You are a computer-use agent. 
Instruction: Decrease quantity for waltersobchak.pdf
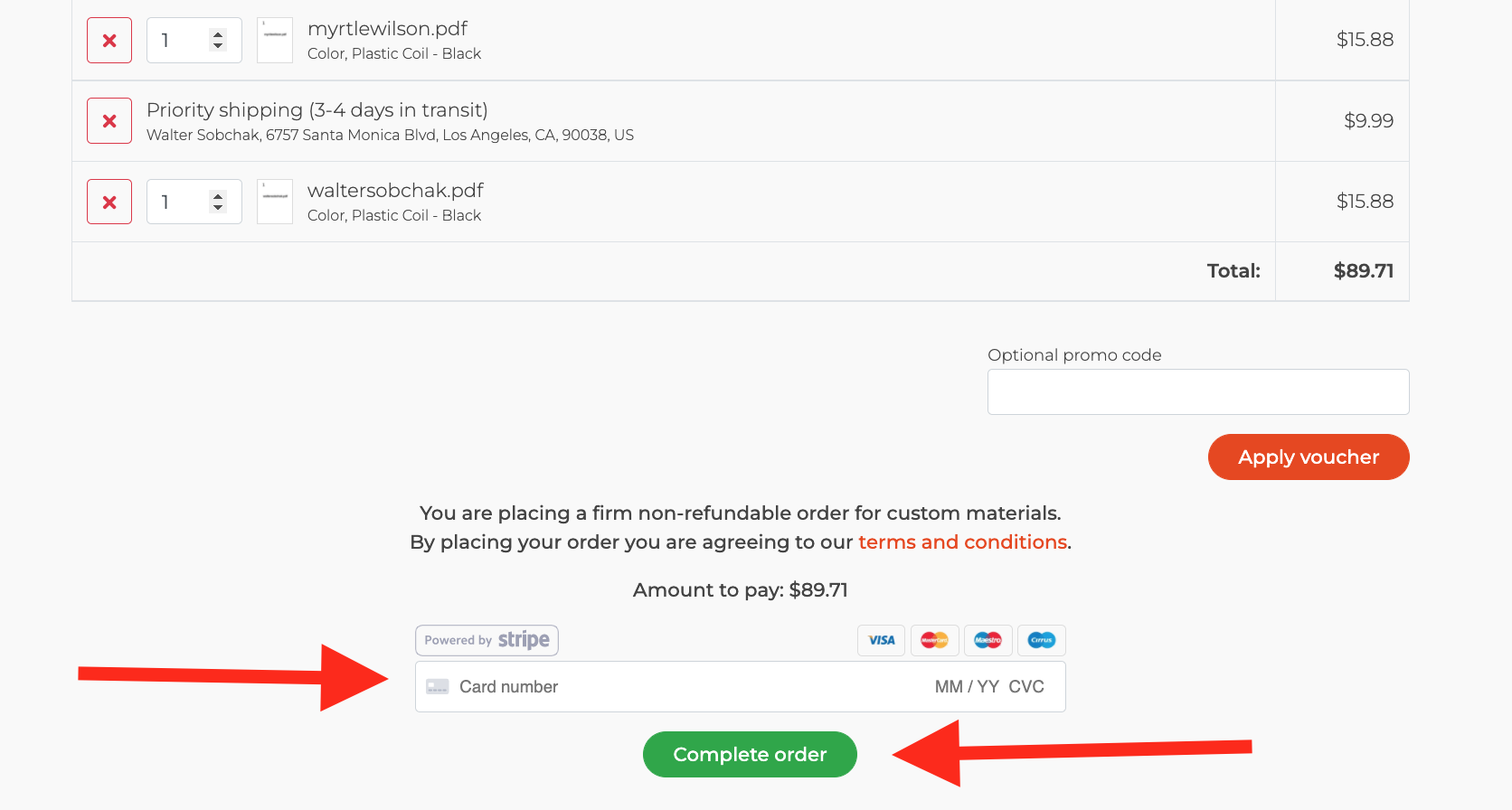(218, 208)
